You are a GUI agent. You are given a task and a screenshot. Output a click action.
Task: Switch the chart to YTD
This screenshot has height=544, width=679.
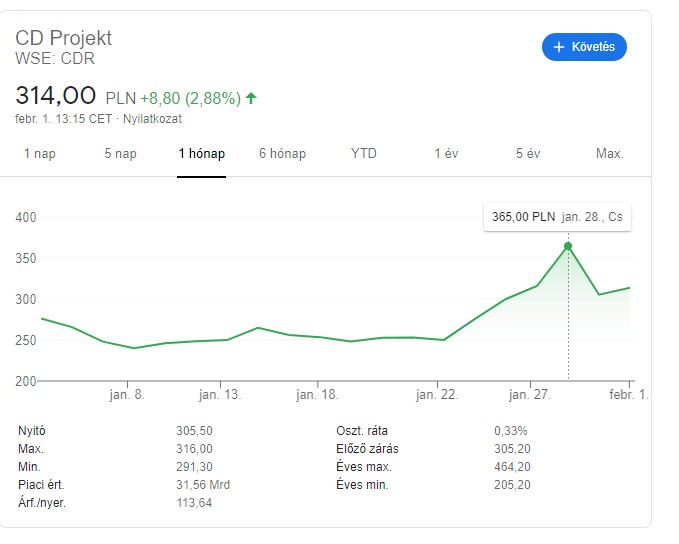[364, 153]
